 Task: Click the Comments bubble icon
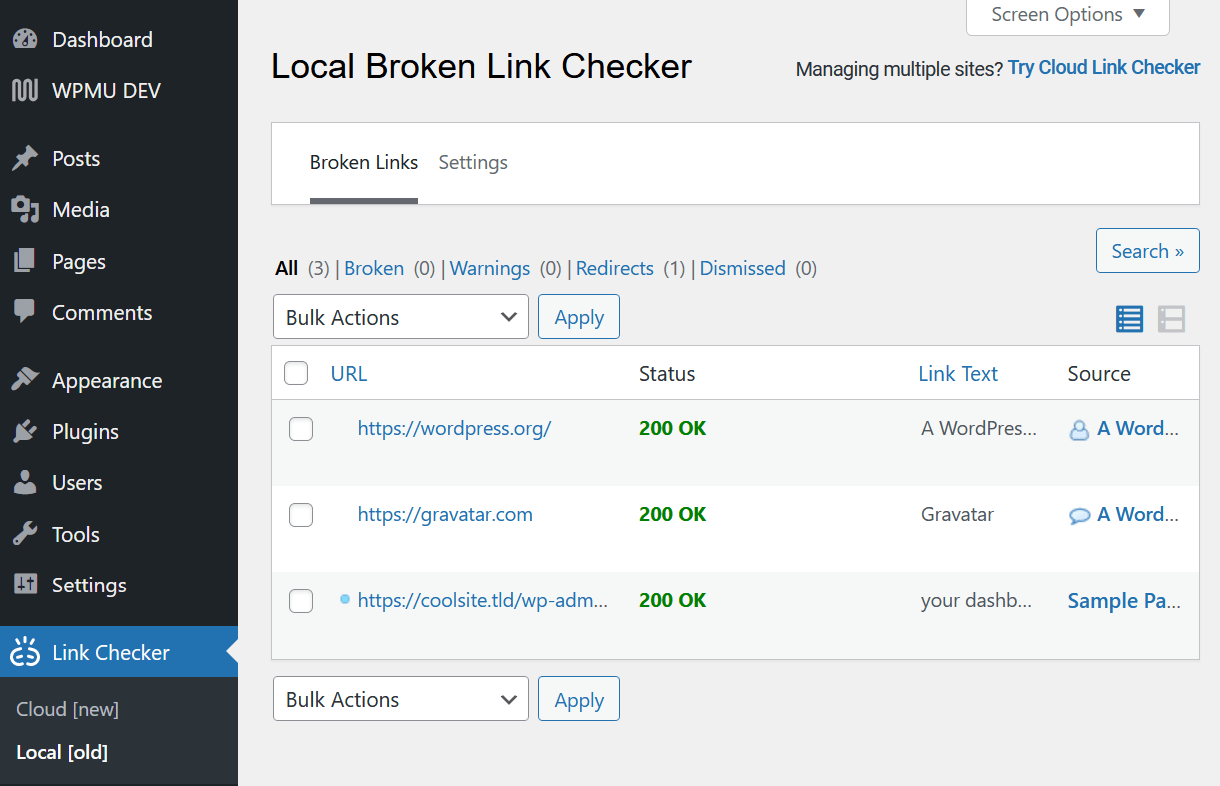(24, 313)
